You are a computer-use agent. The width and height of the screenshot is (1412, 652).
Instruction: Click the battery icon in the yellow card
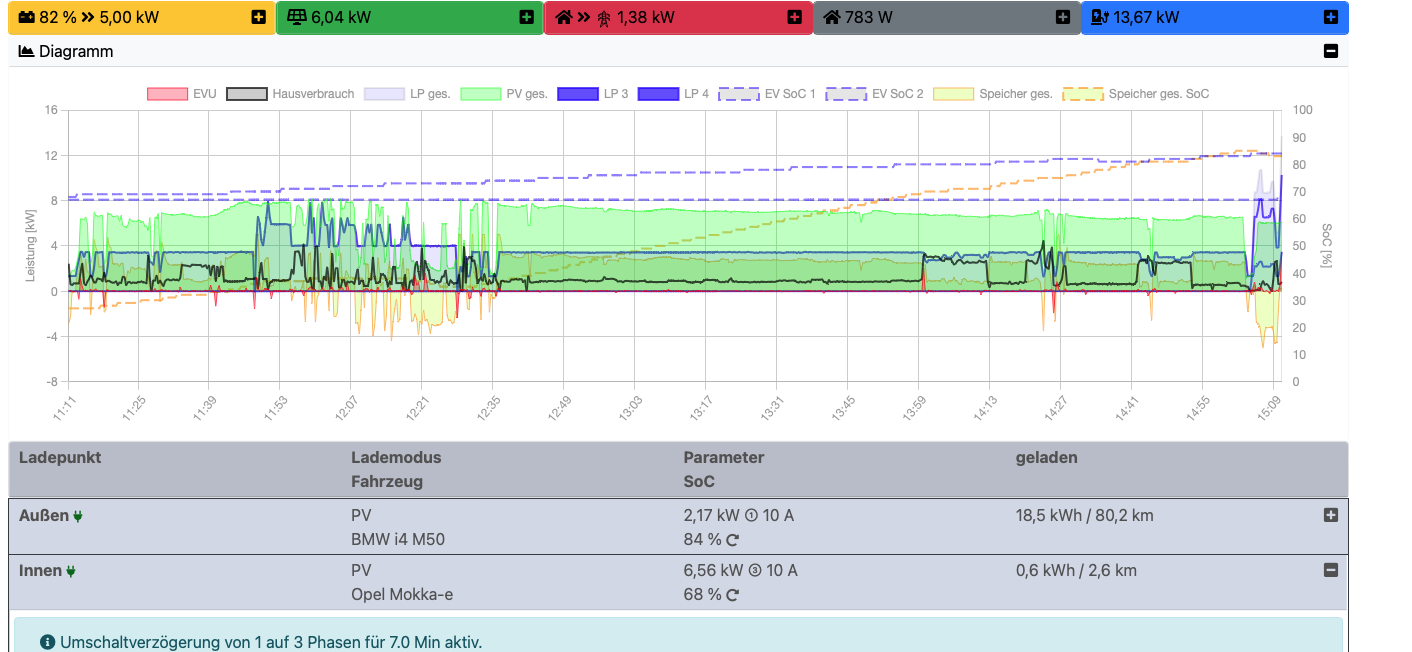[x=26, y=17]
